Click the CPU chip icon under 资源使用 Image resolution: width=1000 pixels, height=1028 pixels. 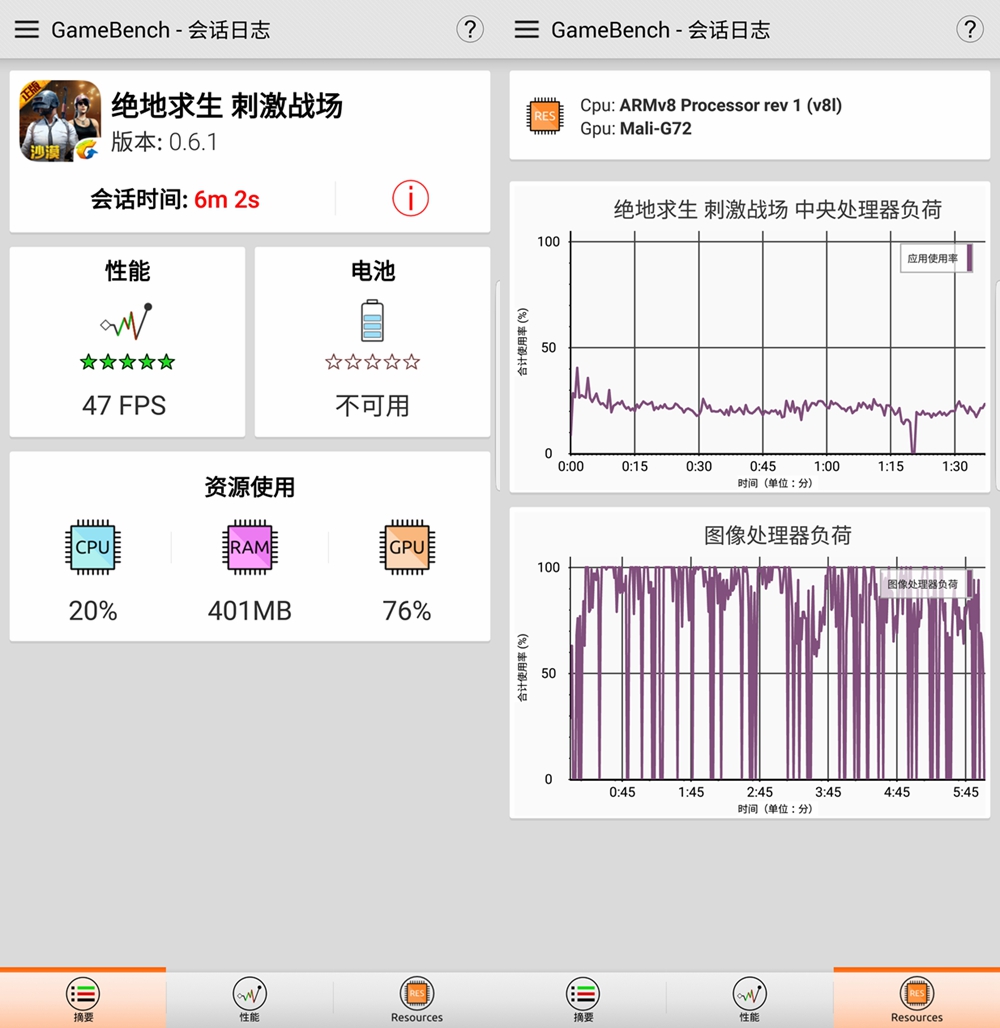(93, 547)
